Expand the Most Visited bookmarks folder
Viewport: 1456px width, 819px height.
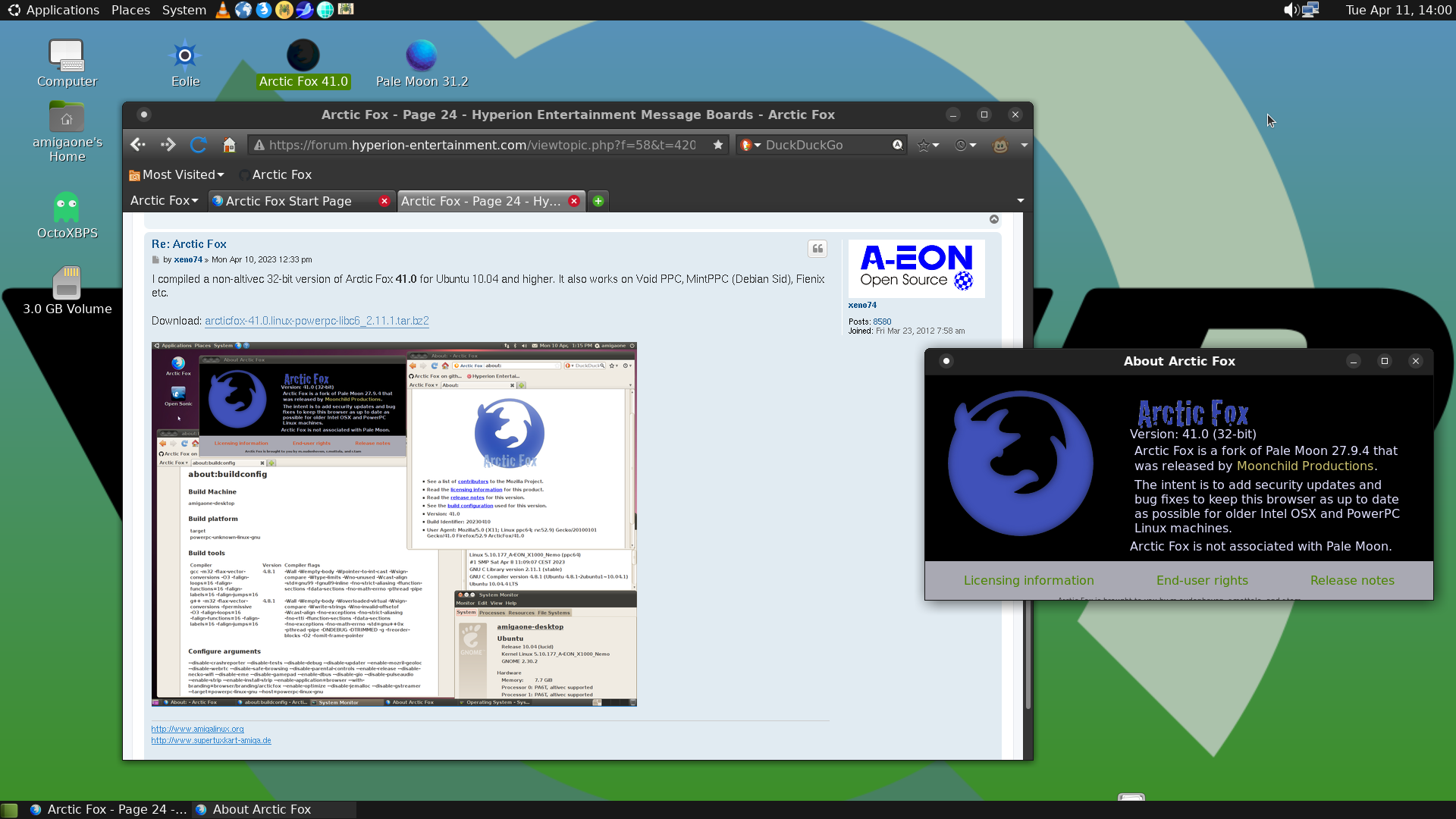tap(177, 175)
